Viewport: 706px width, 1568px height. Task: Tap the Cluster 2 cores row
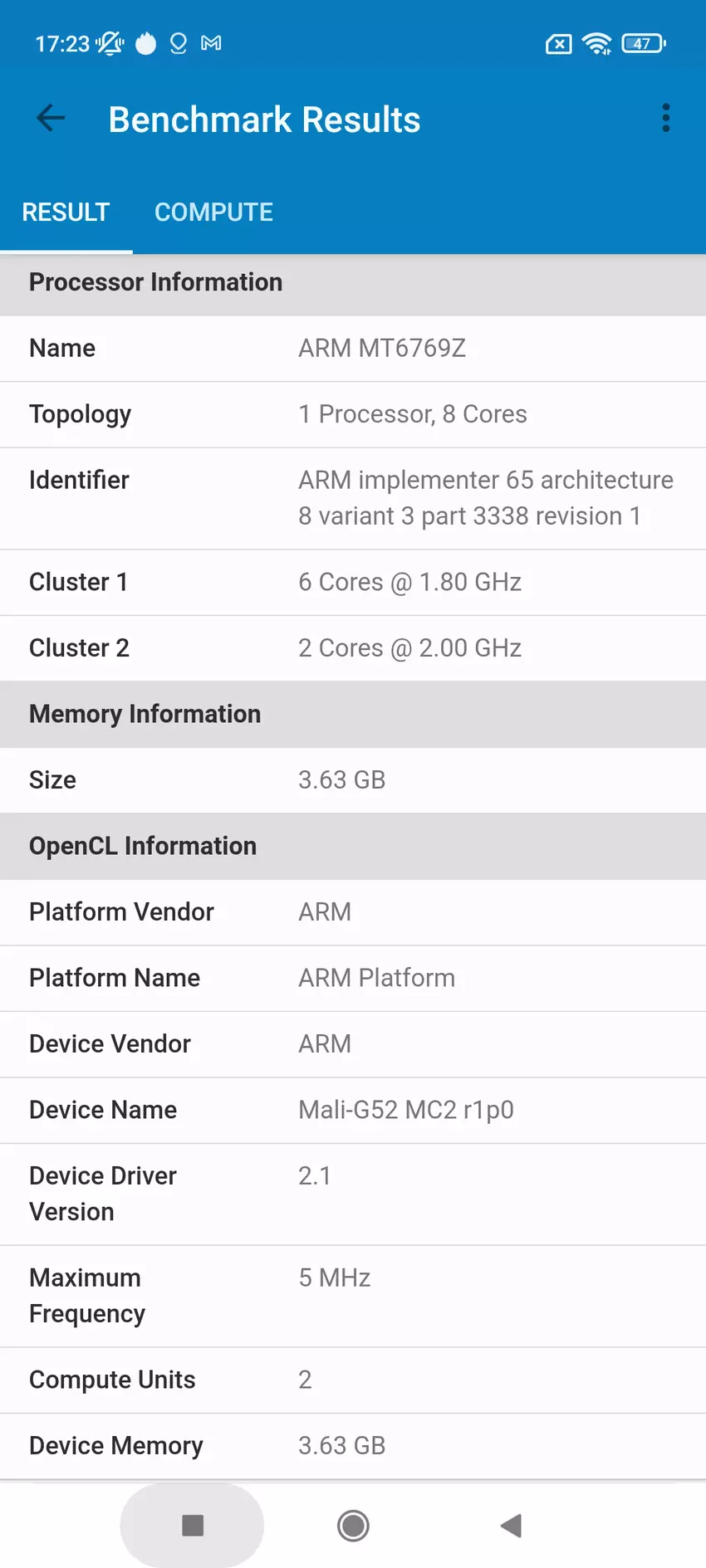pos(353,648)
